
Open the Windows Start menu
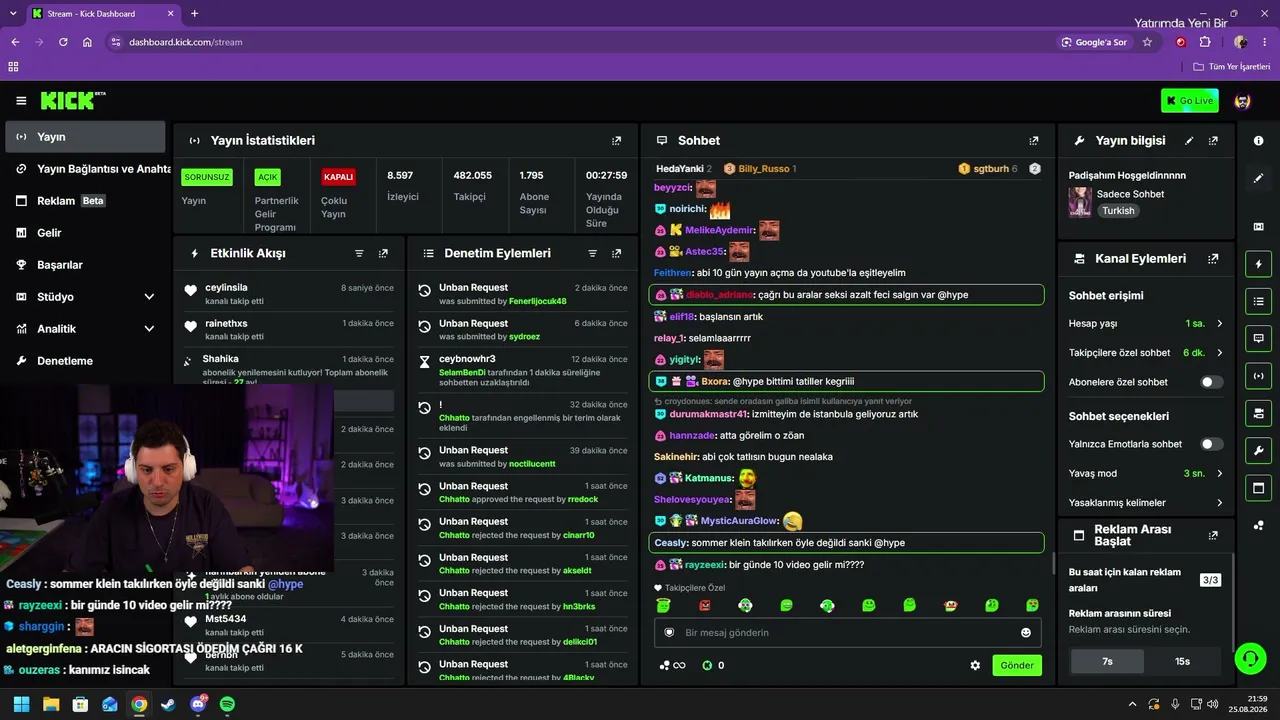22,704
